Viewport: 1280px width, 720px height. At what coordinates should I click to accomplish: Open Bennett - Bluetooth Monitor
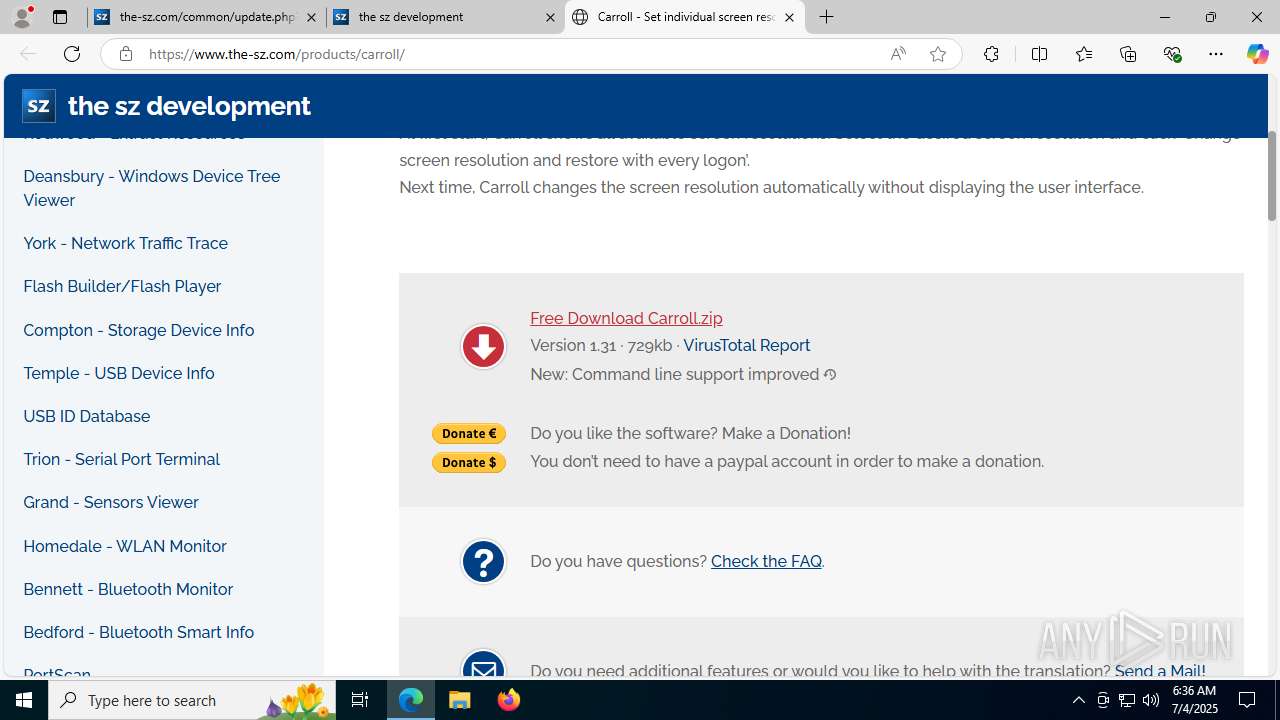(x=128, y=589)
